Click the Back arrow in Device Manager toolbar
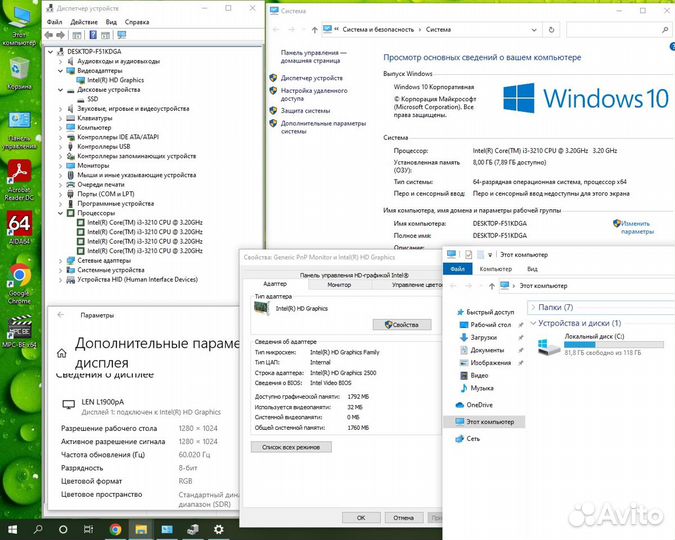This screenshot has height=540, width=675. pos(49,35)
